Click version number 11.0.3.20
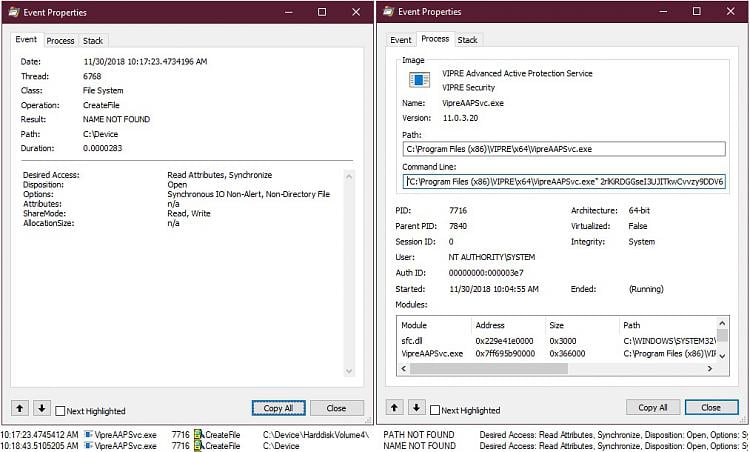The height and width of the screenshot is (452, 750). coord(460,118)
